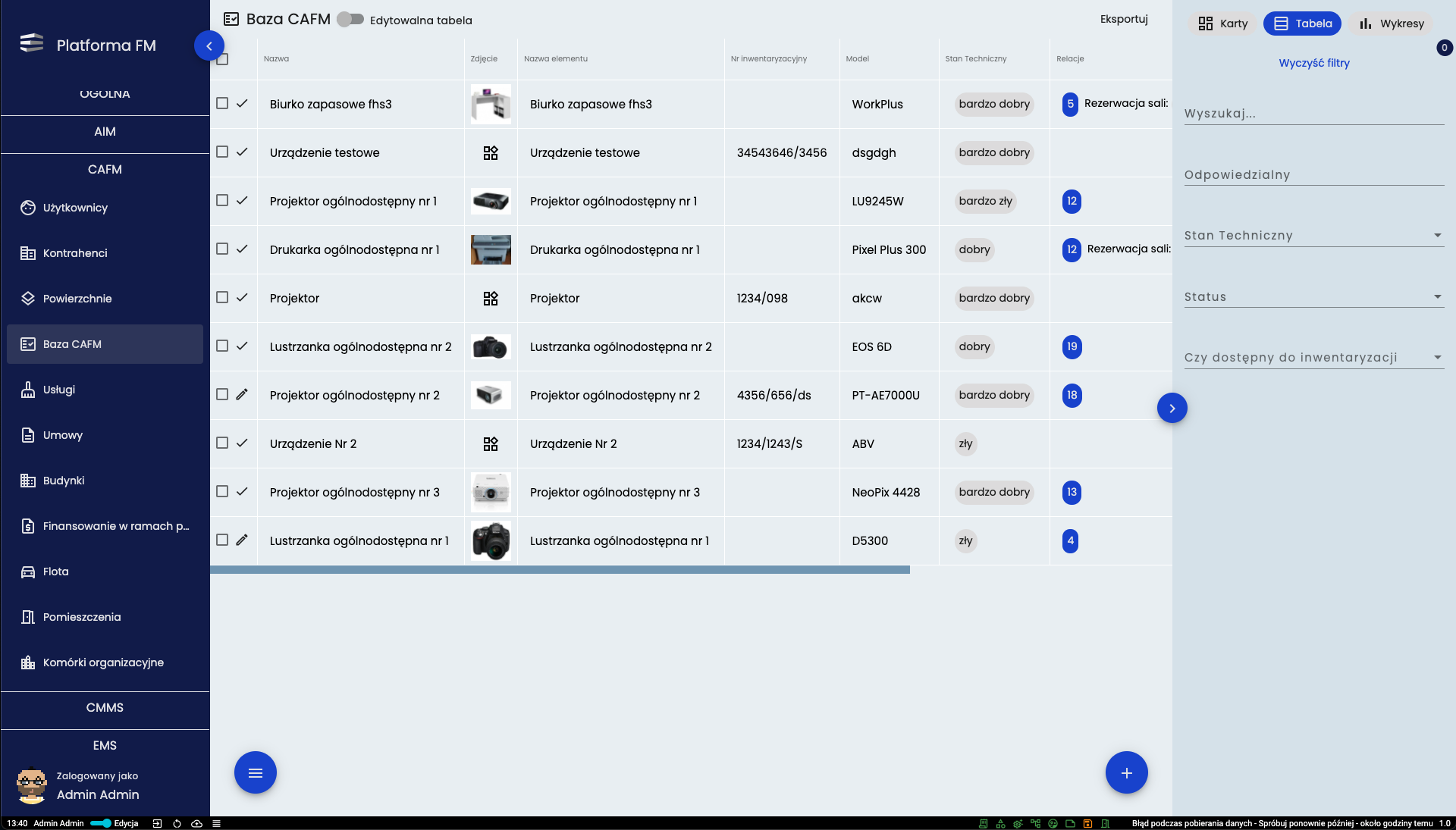This screenshot has height=830, width=1456.
Task: Tick checkbox for Urządzenie Nr 2
Action: [222, 443]
